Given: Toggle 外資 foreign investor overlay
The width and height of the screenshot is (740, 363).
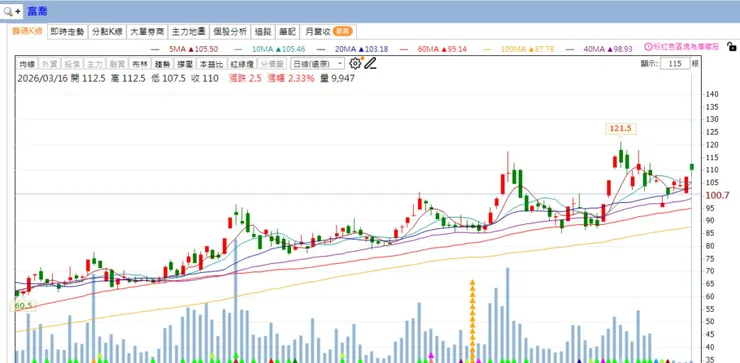Looking at the screenshot, I should point(49,64).
